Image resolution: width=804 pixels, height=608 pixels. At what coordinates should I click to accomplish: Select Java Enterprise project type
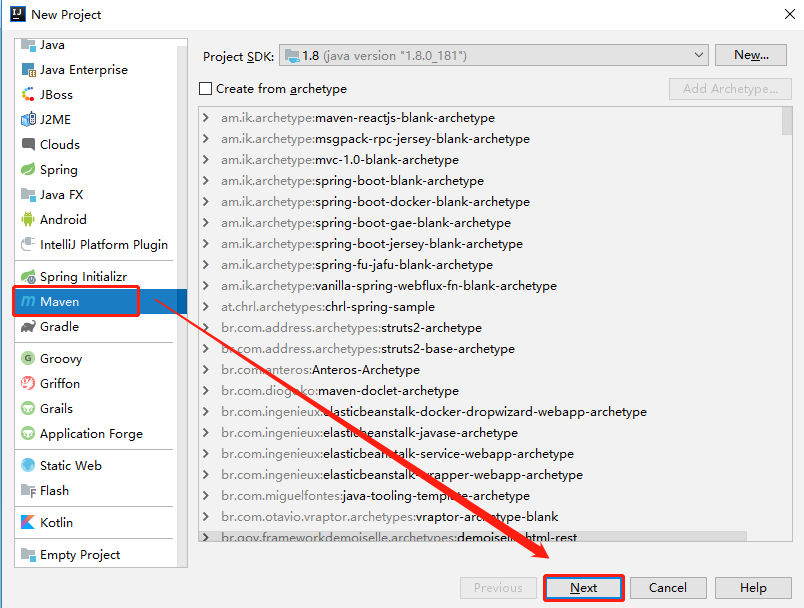pyautogui.click(x=96, y=70)
